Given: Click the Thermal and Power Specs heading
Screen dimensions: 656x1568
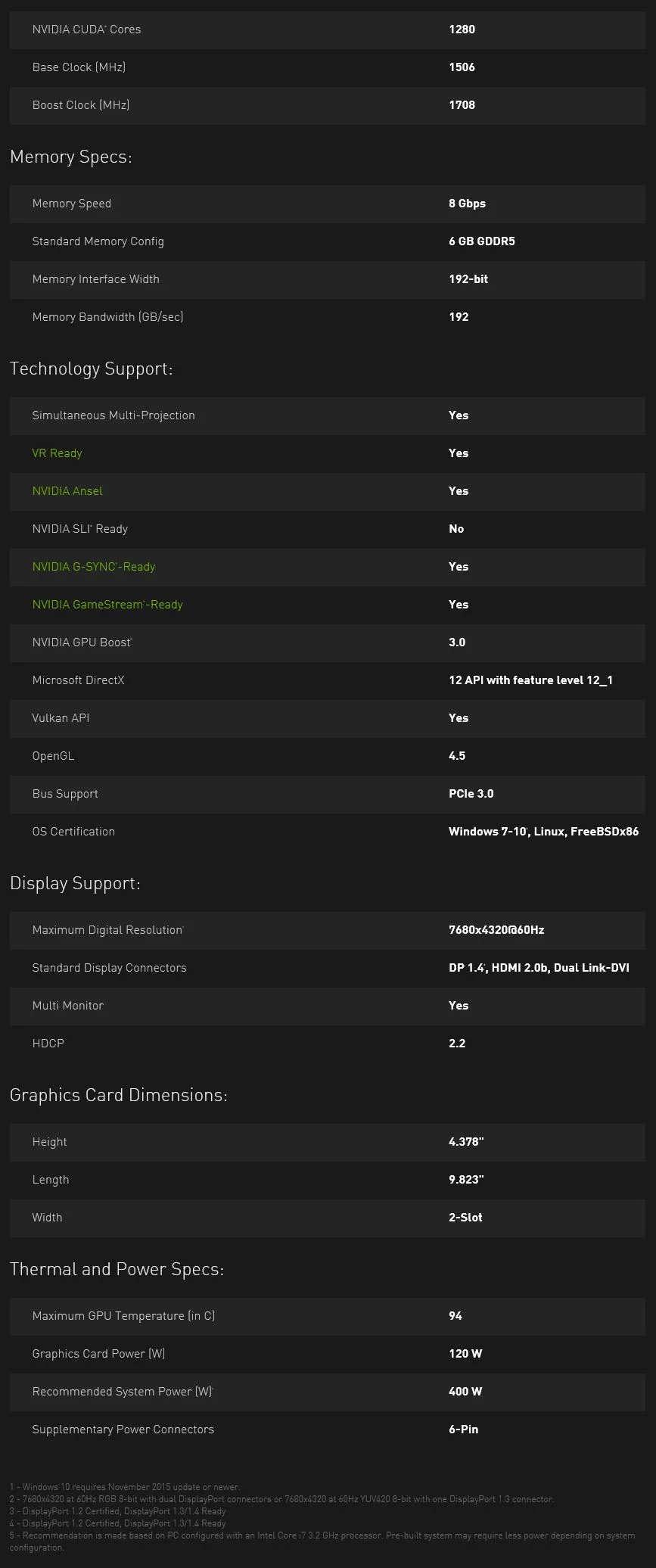Looking at the screenshot, I should coord(117,1270).
